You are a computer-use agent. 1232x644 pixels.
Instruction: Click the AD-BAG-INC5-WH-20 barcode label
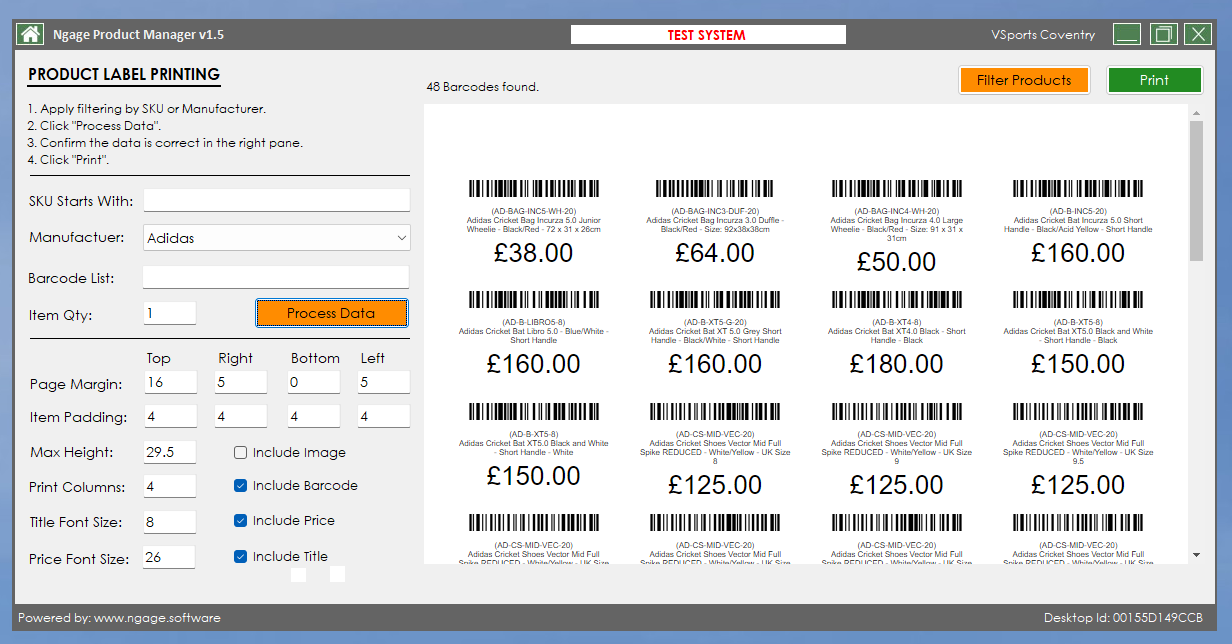(x=533, y=222)
